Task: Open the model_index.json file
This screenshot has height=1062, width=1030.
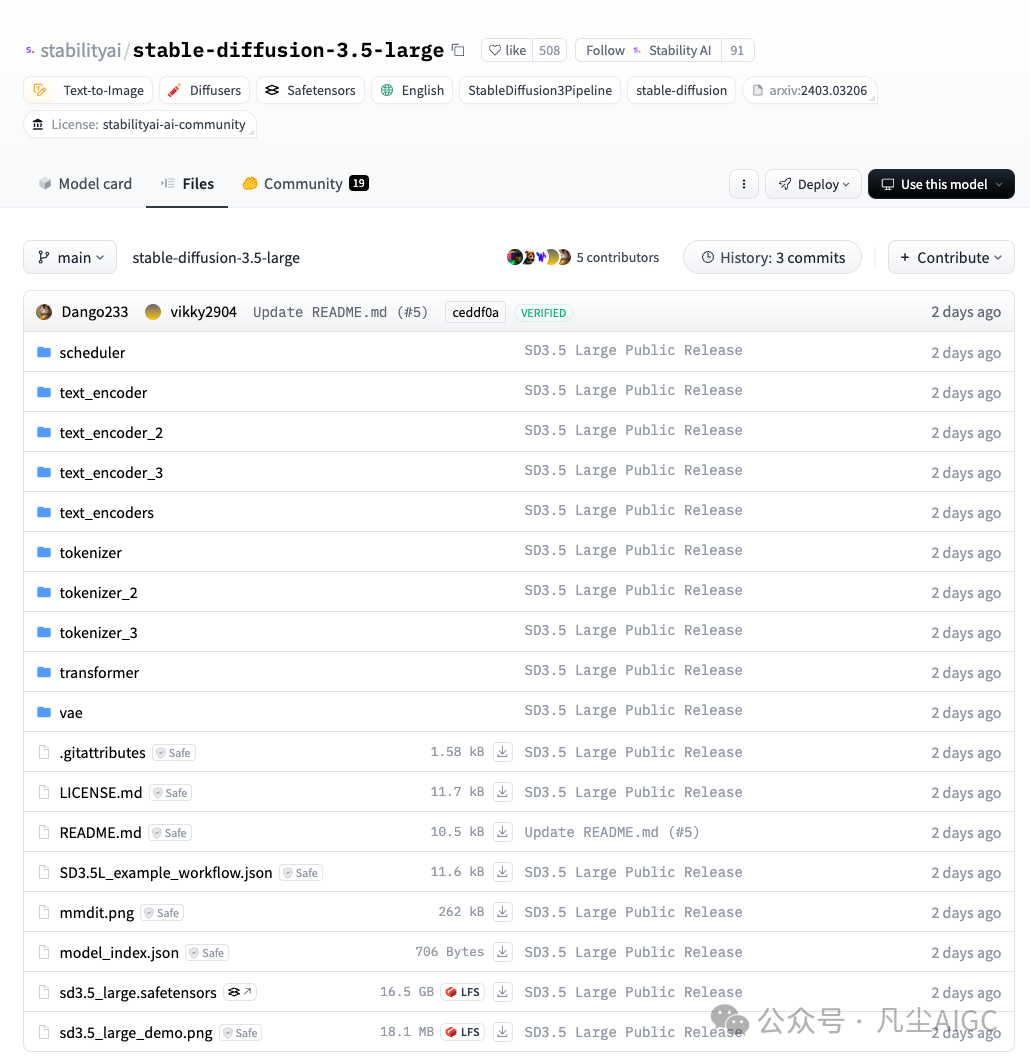Action: [119, 952]
